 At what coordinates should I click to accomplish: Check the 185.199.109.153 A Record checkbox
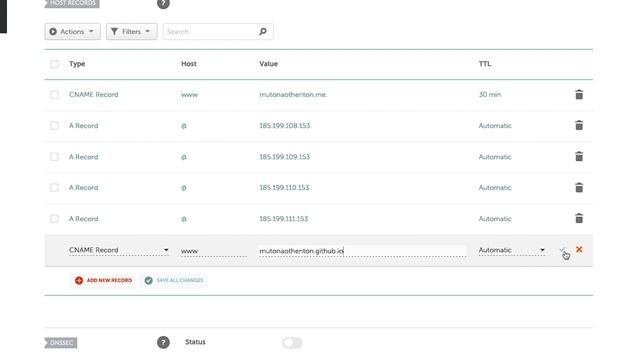54,157
